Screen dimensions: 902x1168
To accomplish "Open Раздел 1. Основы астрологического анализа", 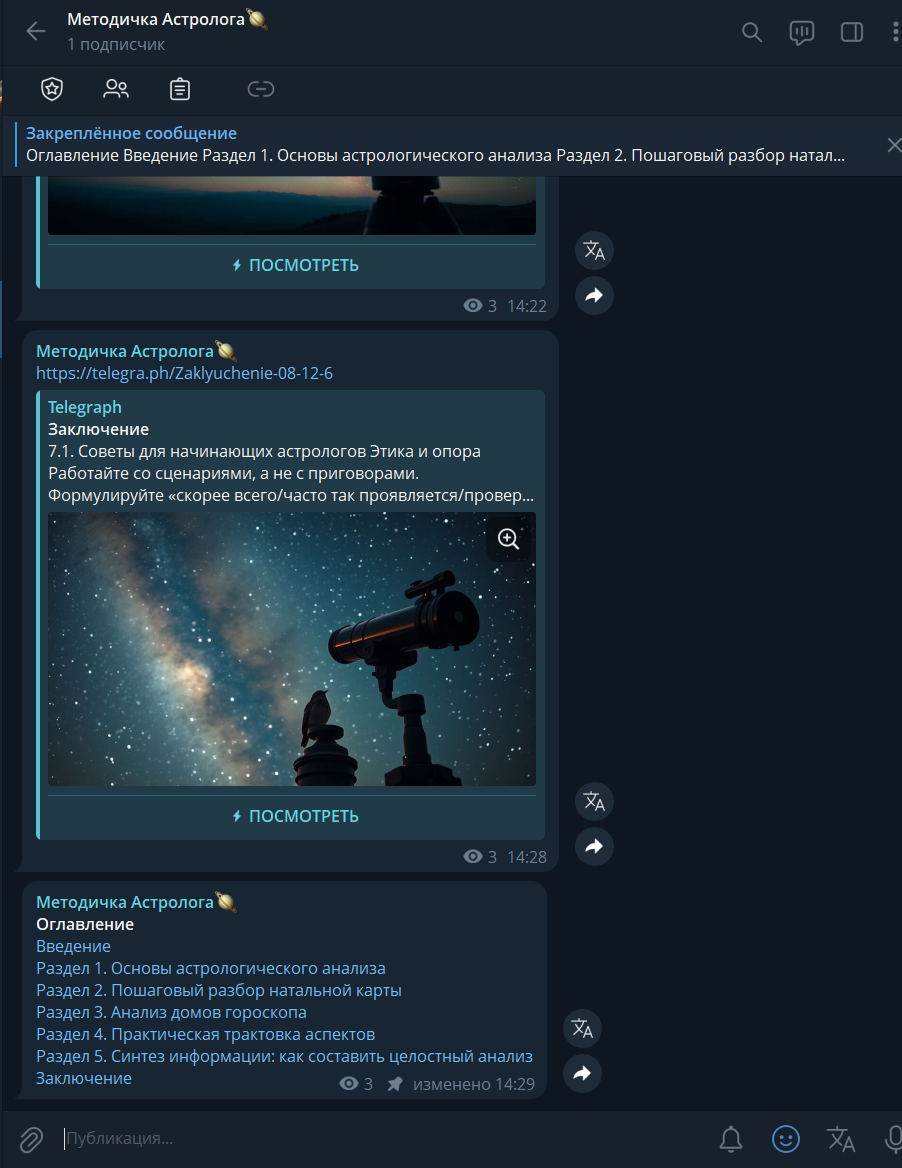I will 211,968.
